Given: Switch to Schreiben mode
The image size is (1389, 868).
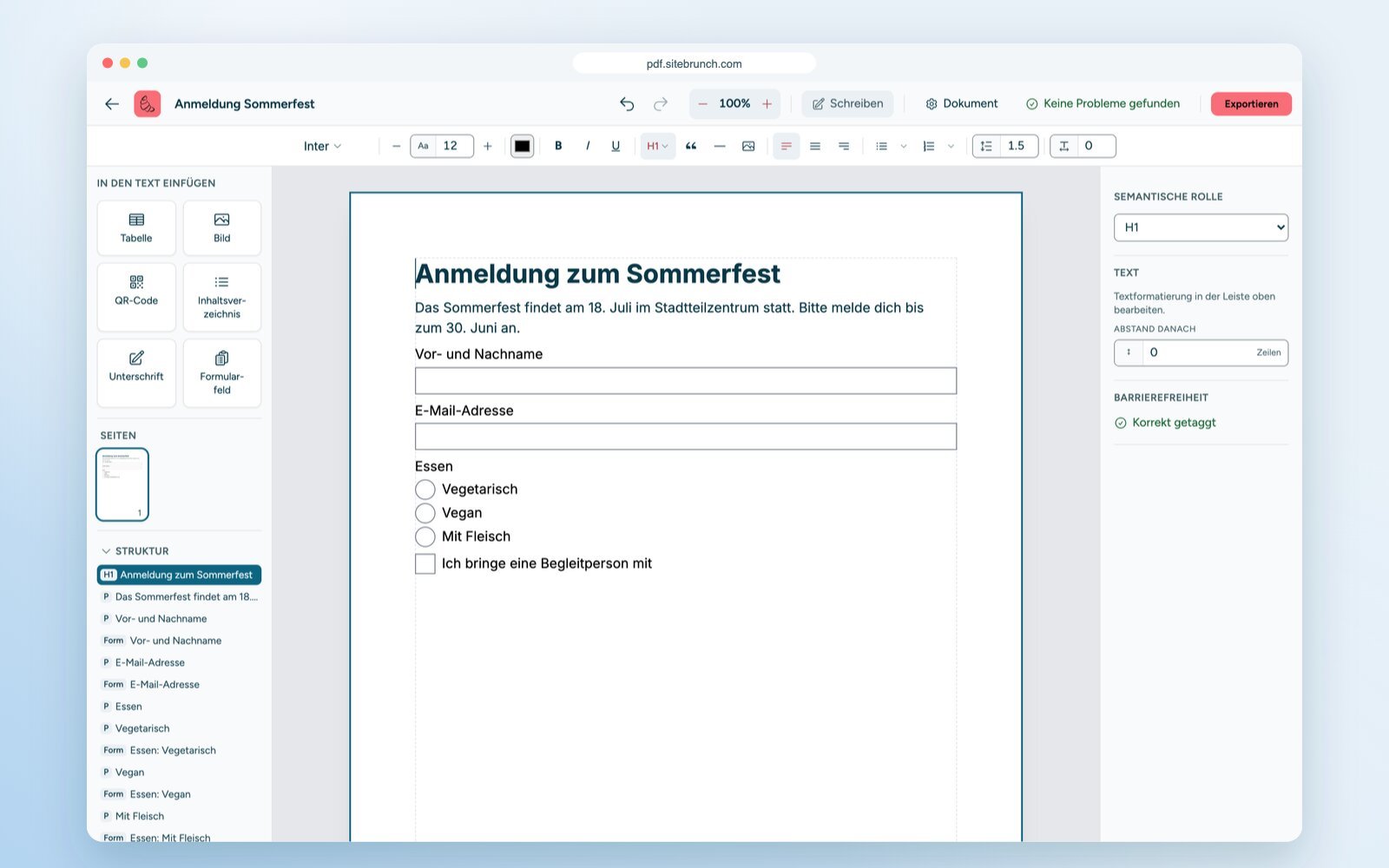Looking at the screenshot, I should [847, 103].
